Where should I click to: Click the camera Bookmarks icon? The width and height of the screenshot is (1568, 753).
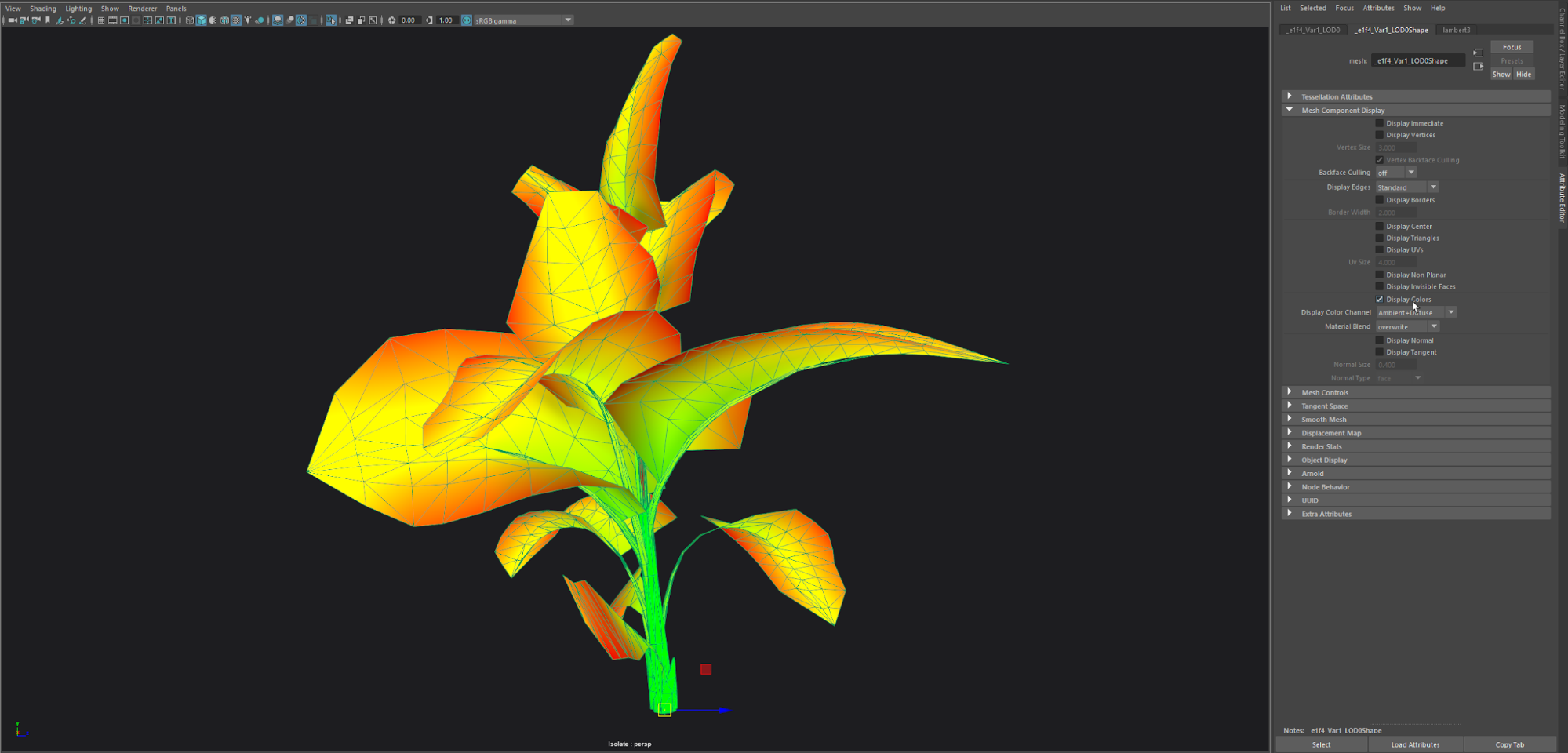48,20
